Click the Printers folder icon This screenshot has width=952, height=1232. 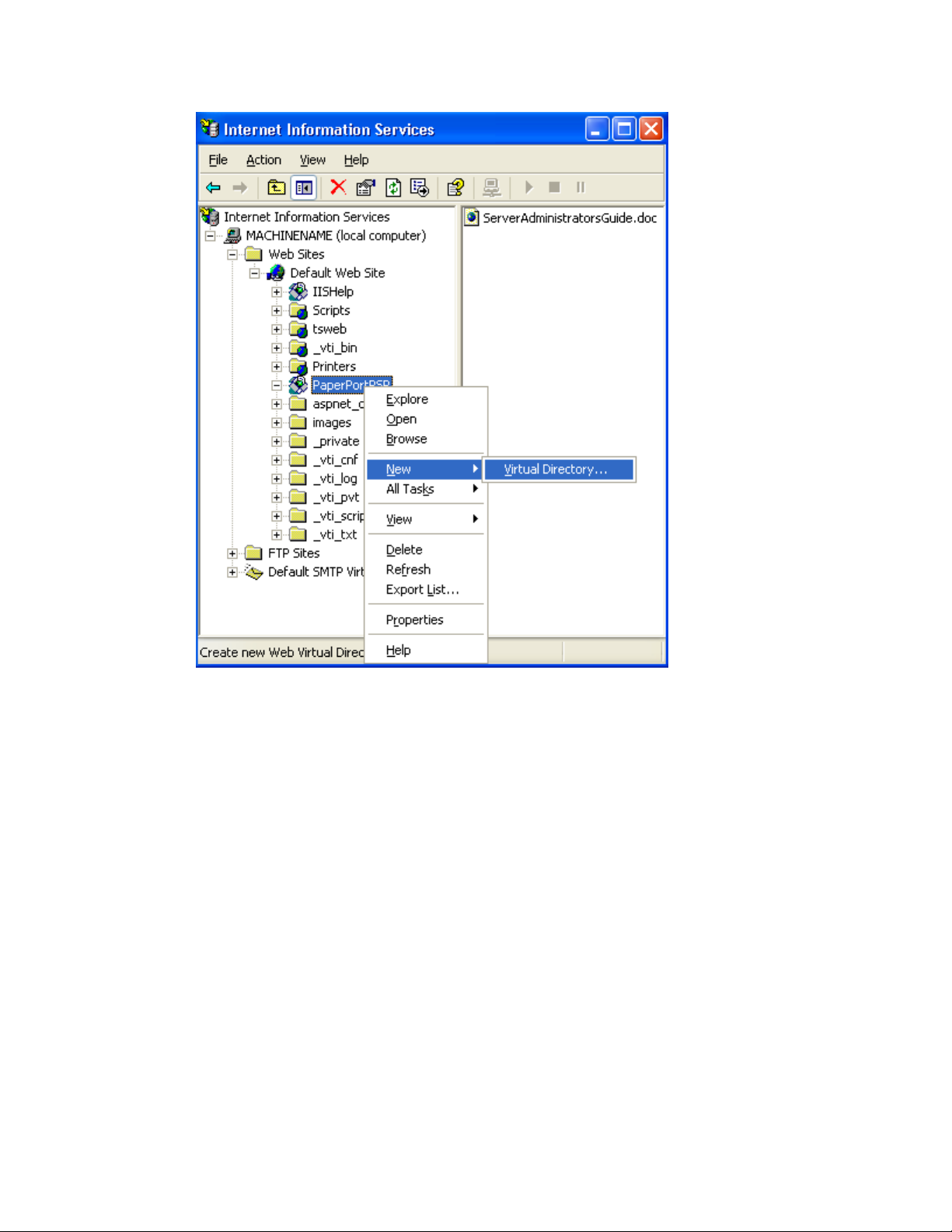tap(298, 366)
